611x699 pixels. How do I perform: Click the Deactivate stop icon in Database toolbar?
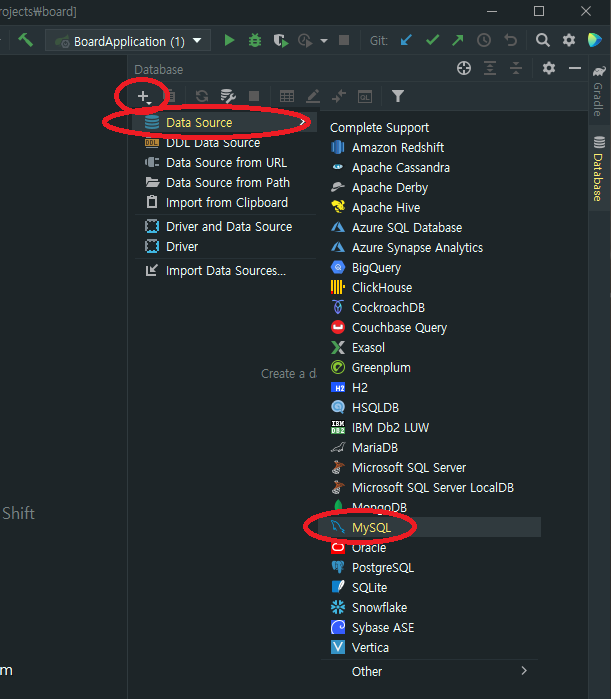pyautogui.click(x=254, y=96)
